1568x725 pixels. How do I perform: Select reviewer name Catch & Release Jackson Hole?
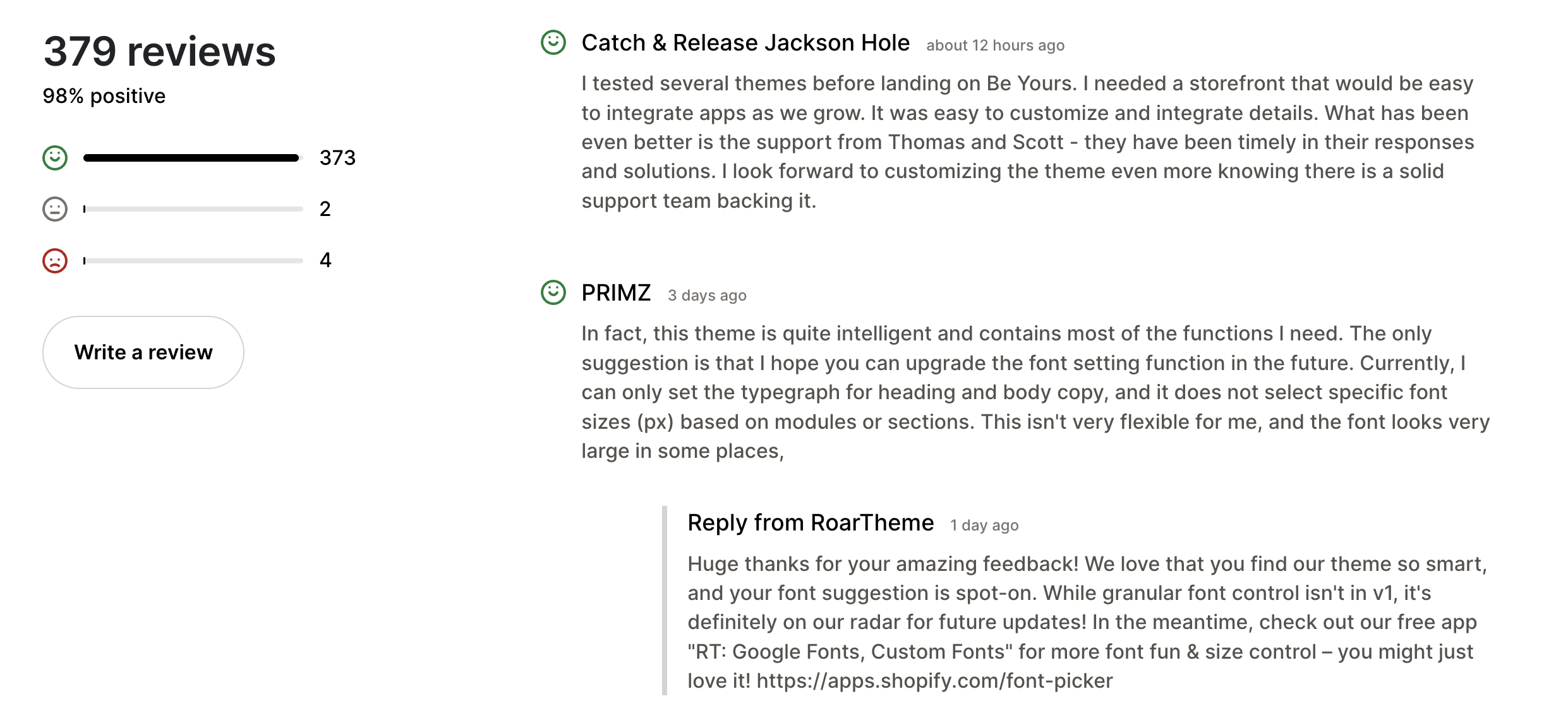click(745, 42)
